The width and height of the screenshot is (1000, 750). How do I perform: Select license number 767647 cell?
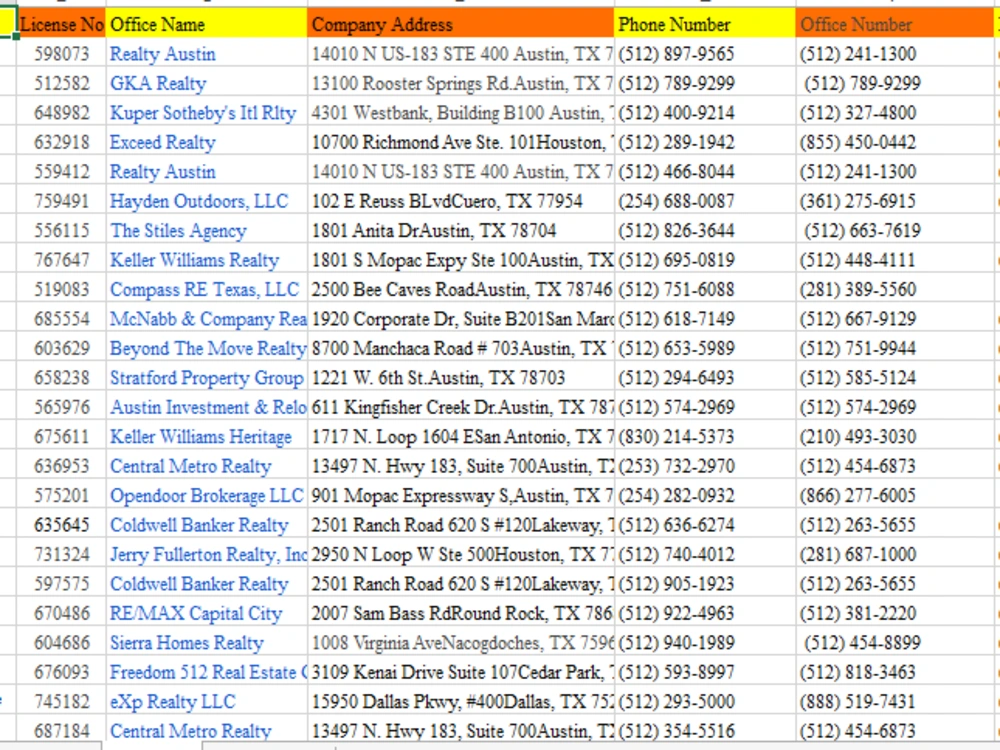click(61, 260)
